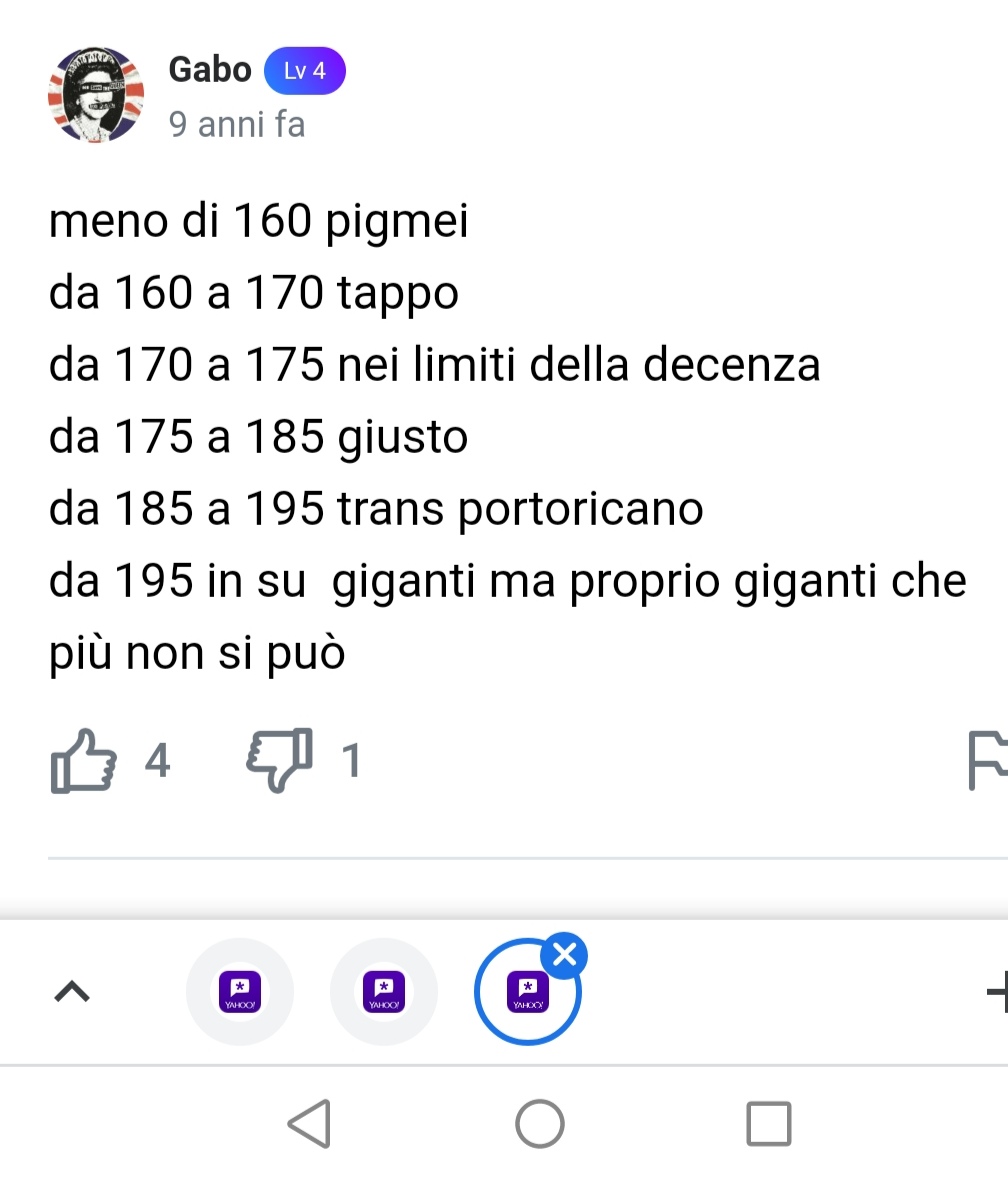The height and width of the screenshot is (1182, 1008).
Task: Tap the Android home button
Action: 540,1124
